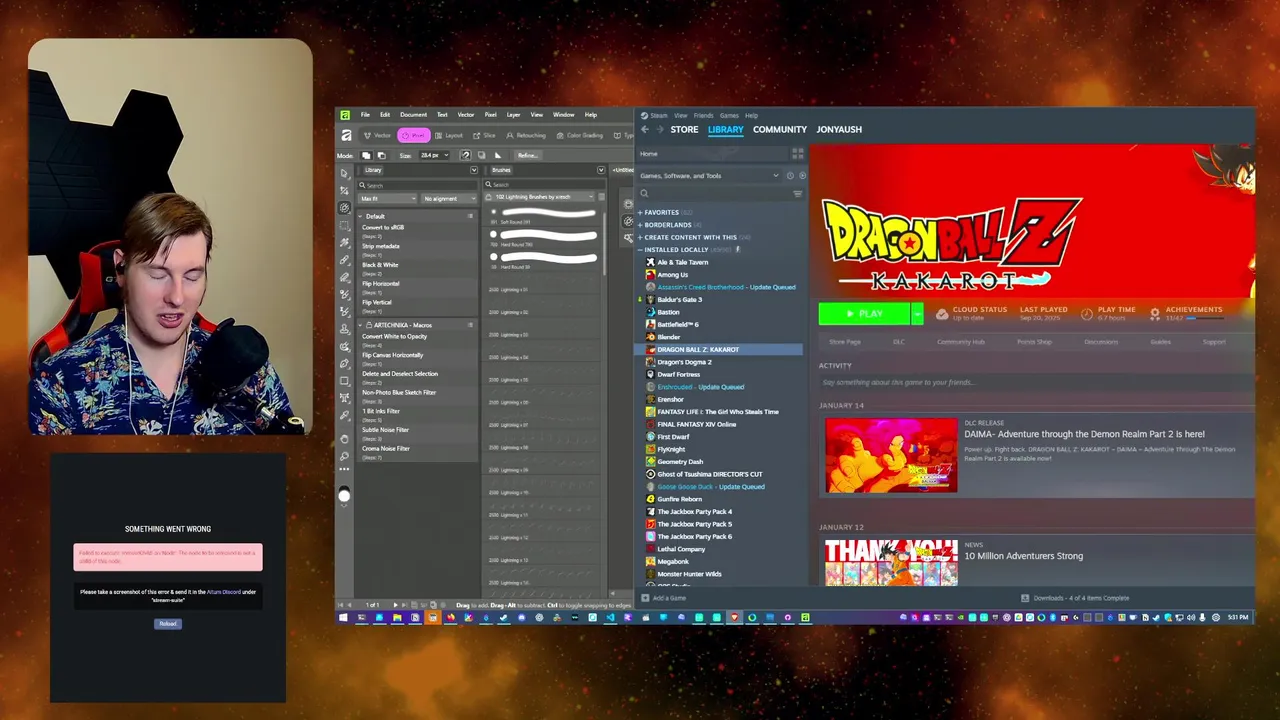Open Affinity Layer menu
The width and height of the screenshot is (1280, 720).
513,115
